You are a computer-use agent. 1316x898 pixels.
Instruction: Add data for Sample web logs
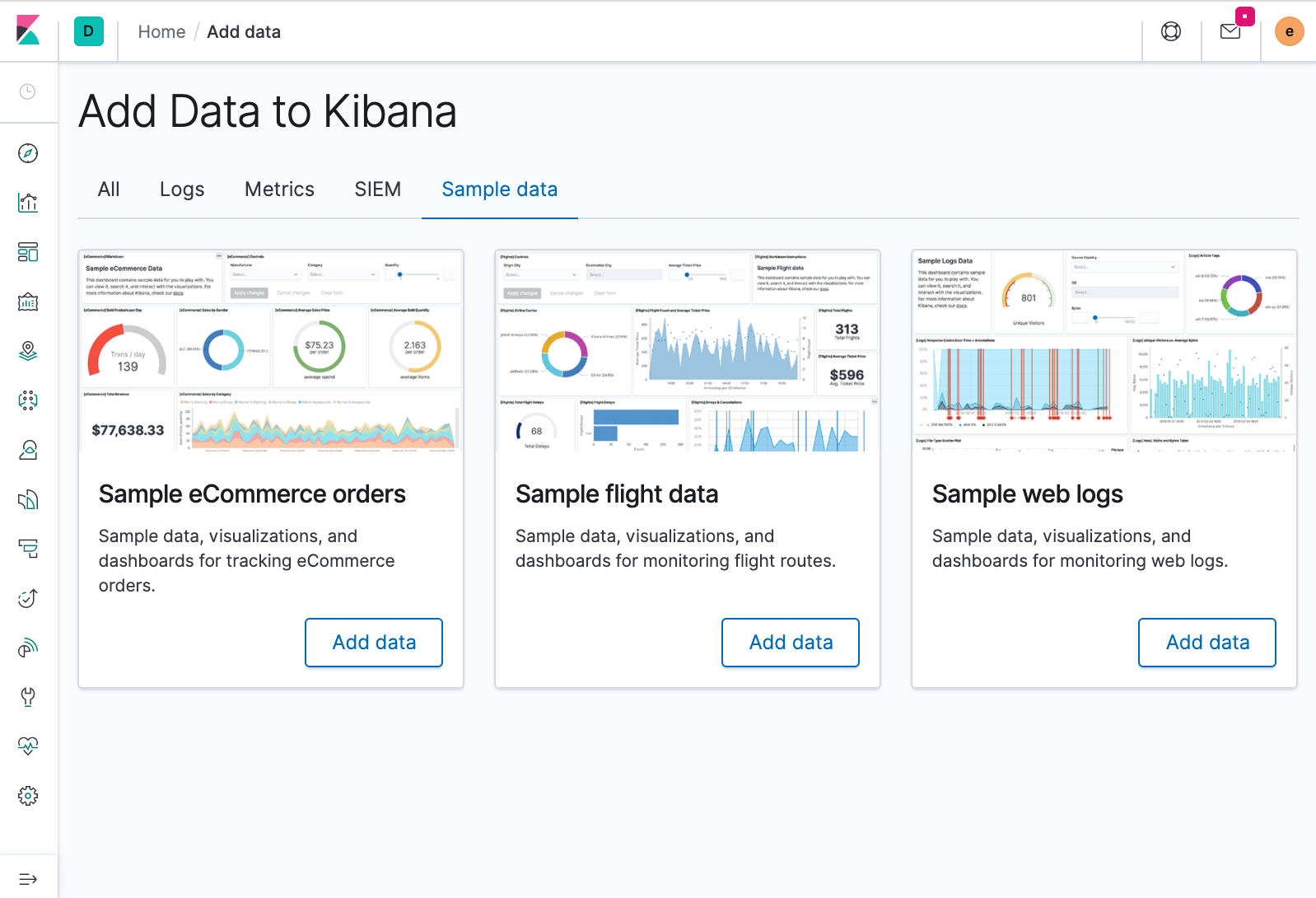click(x=1207, y=643)
